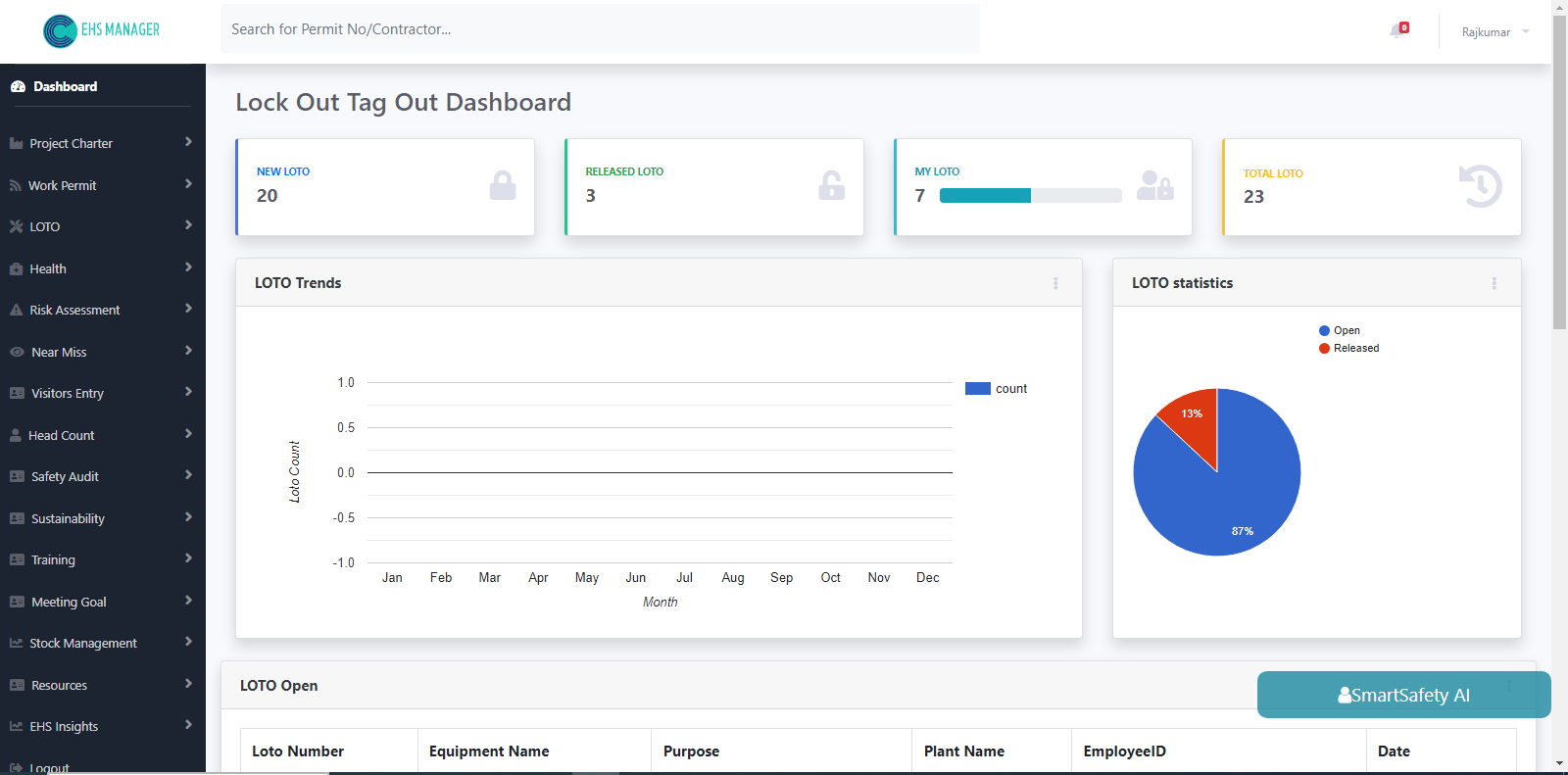Click the user lock icon in My LOTO card
Image resolution: width=1568 pixels, height=775 pixels.
coord(1154,186)
